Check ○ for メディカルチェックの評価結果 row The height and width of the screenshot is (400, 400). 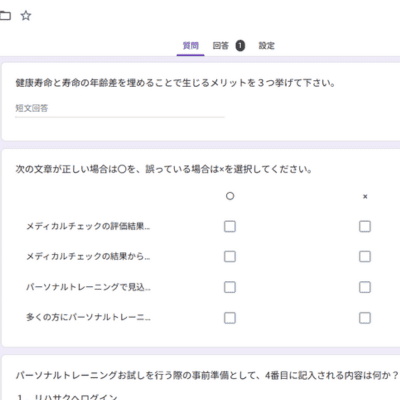(x=230, y=226)
